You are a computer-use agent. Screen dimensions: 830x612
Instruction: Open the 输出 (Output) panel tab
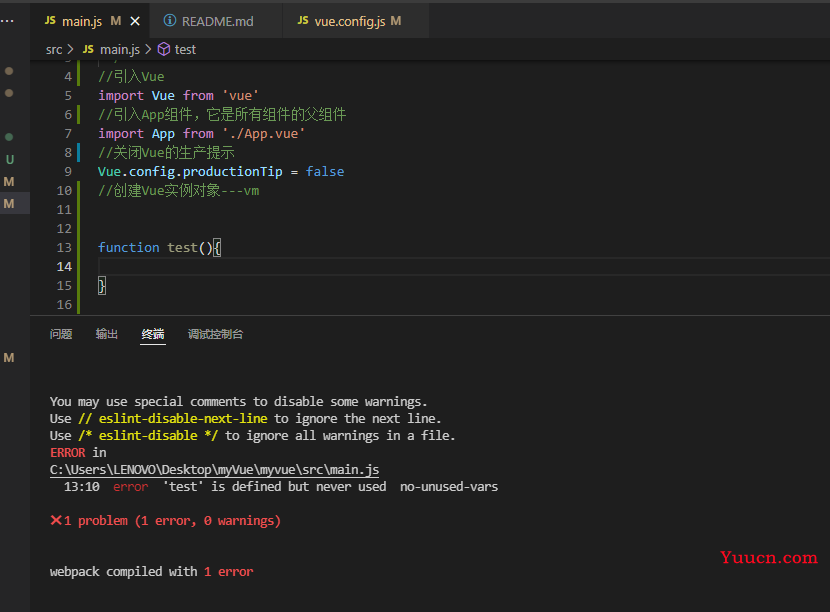pos(106,334)
